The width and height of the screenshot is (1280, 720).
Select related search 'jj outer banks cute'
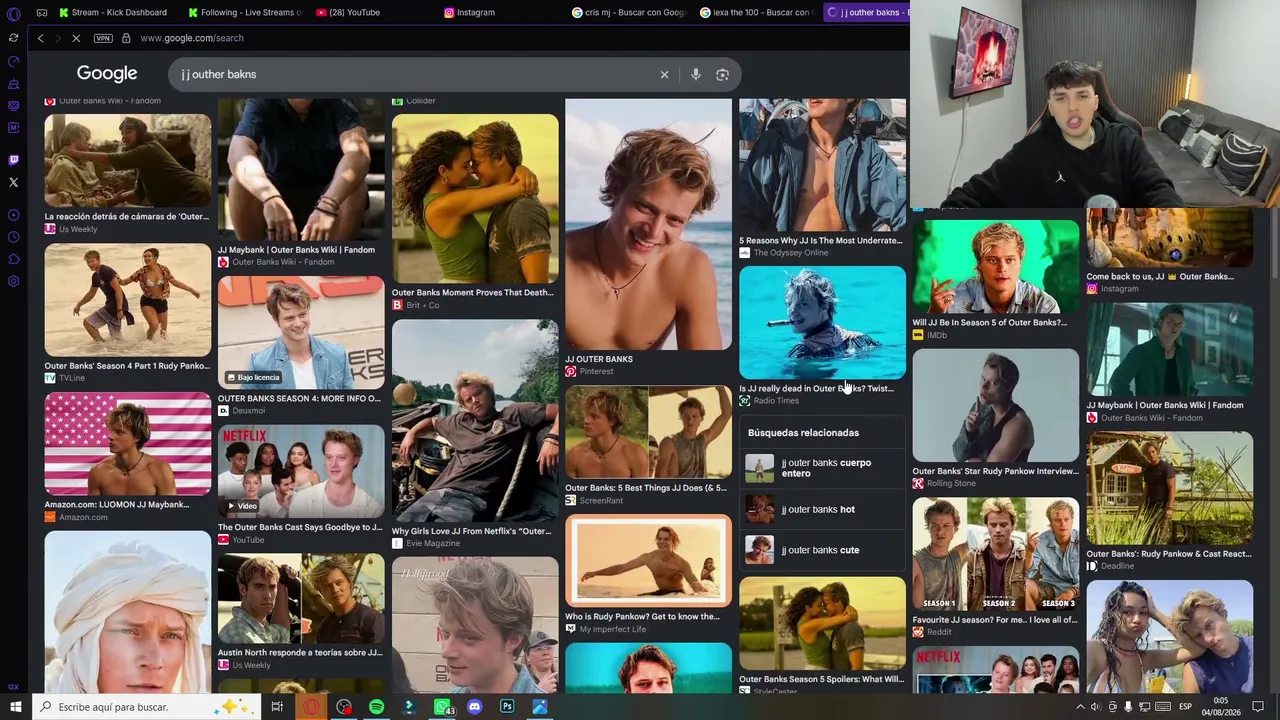tap(822, 550)
